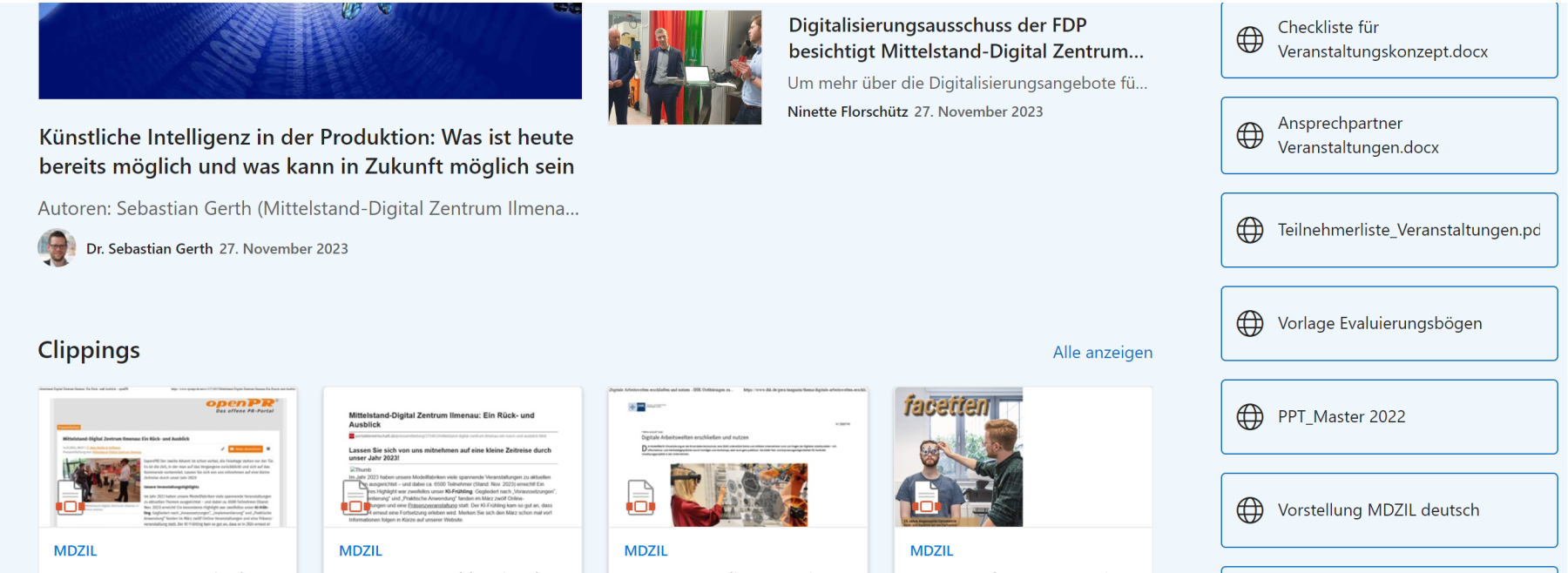Open article Künstliche Intelligenz in der Produktion
This screenshot has height=573, width=1568.
307,152
